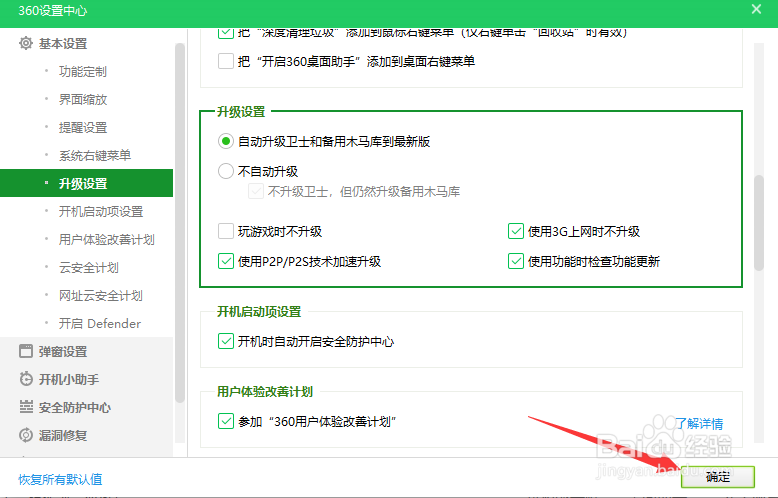Click the 360设置中心 title text
778x498 pixels.
coord(53,10)
